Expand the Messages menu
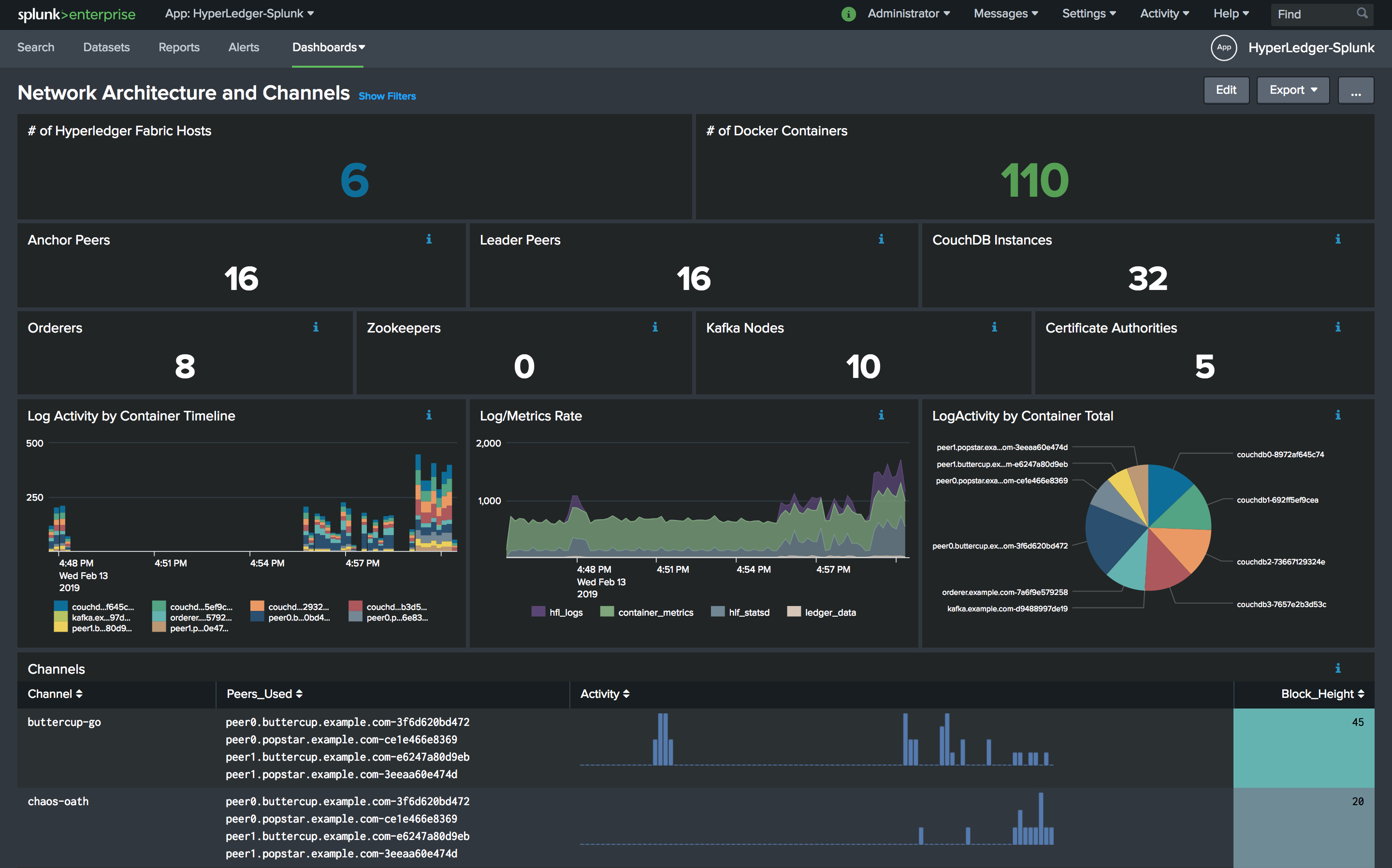This screenshot has width=1392, height=868. 1006,14
